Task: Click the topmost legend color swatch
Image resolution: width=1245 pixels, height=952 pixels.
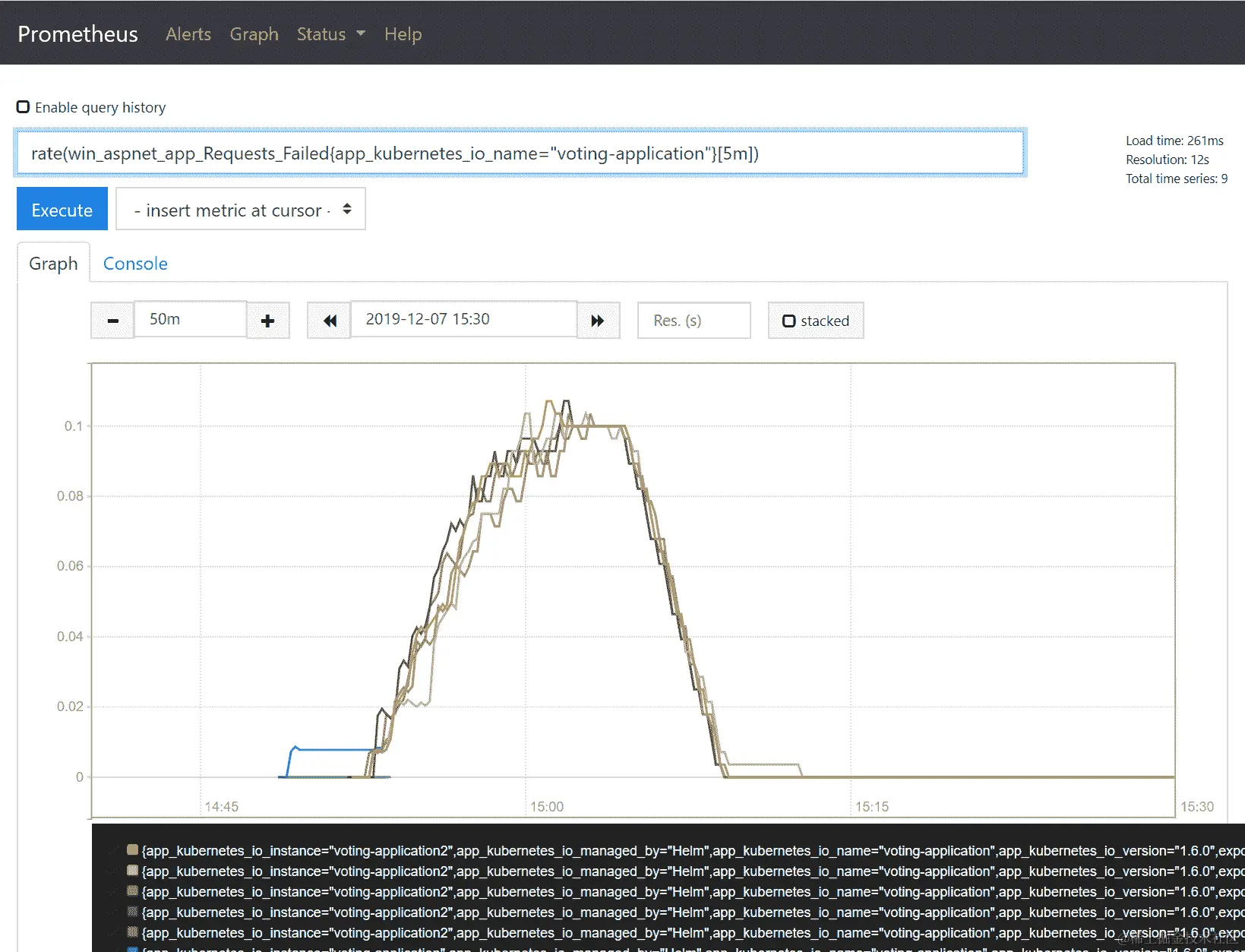Action: 132,850
